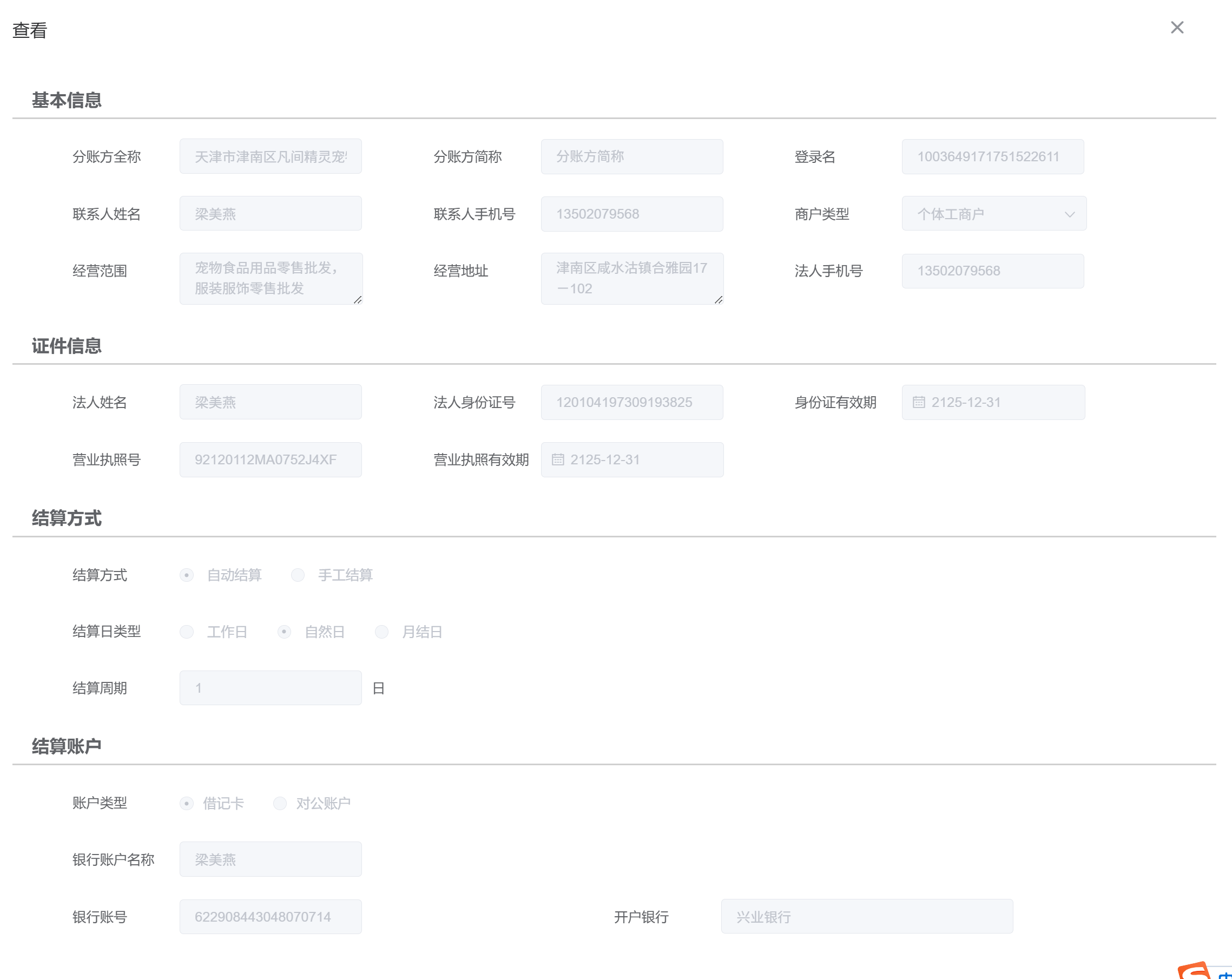The height and width of the screenshot is (979, 1232).
Task: Click the Sogou input method icon
Action: point(1194,970)
